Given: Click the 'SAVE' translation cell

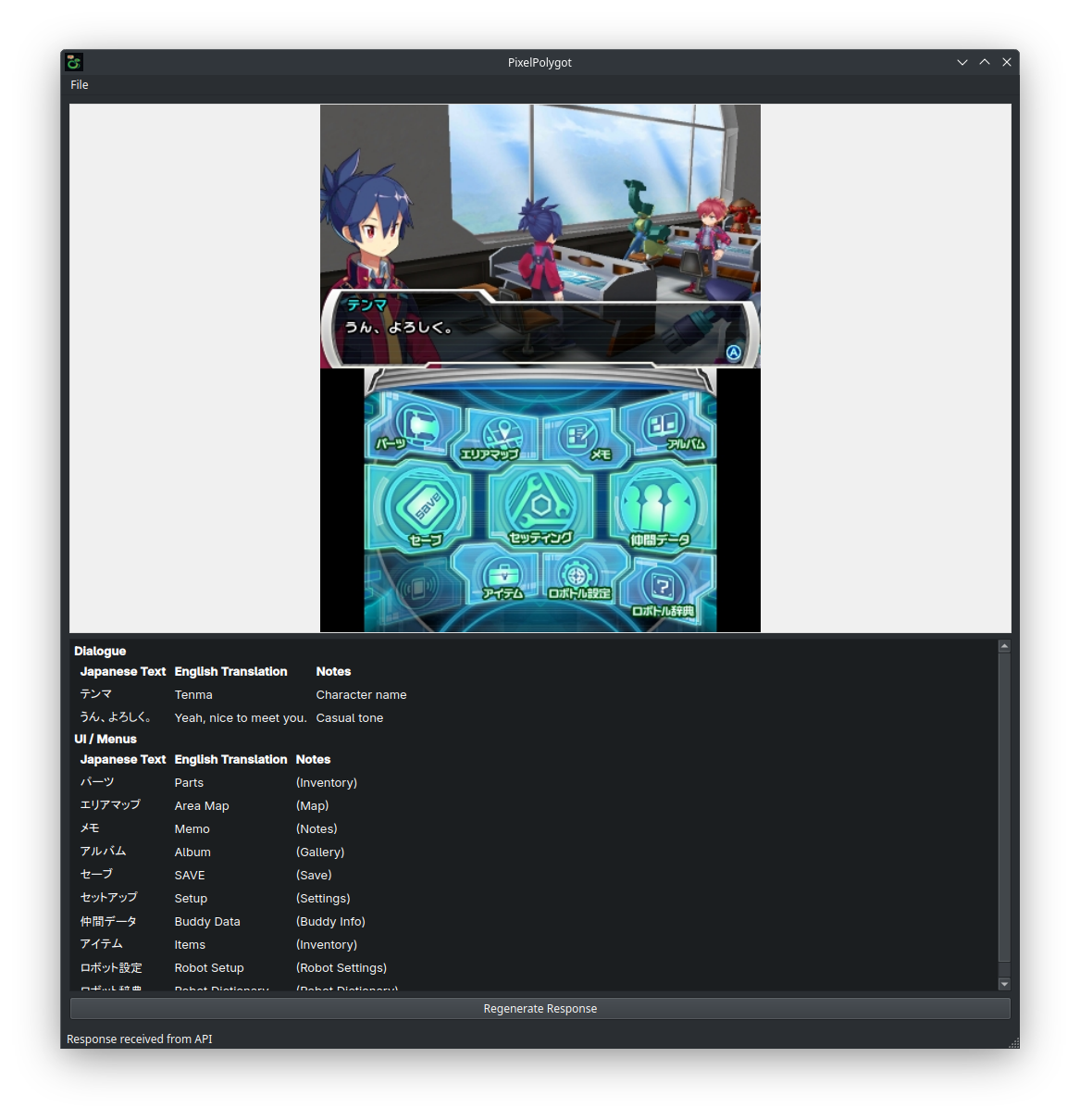Looking at the screenshot, I should coord(190,876).
